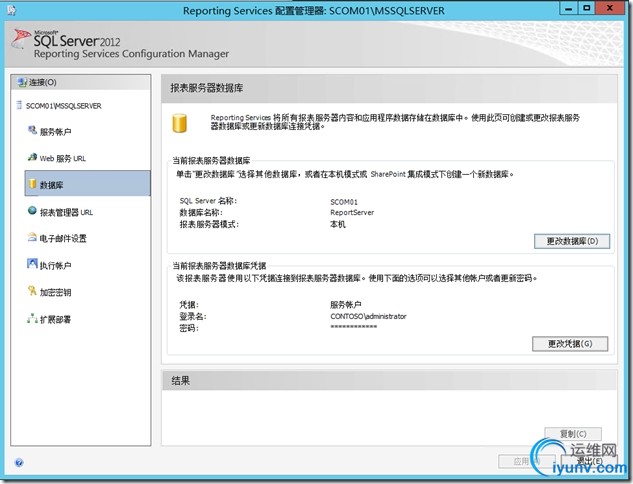
Task: Click the ReportServer database name value
Action: pos(352,213)
